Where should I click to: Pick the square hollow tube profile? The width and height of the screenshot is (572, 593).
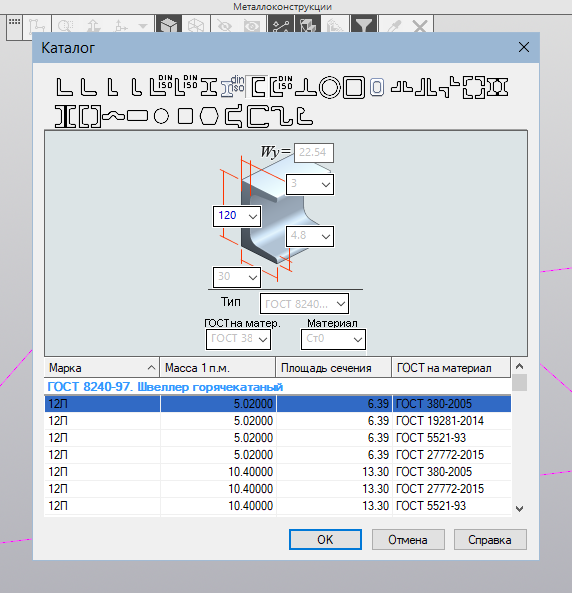click(354, 87)
